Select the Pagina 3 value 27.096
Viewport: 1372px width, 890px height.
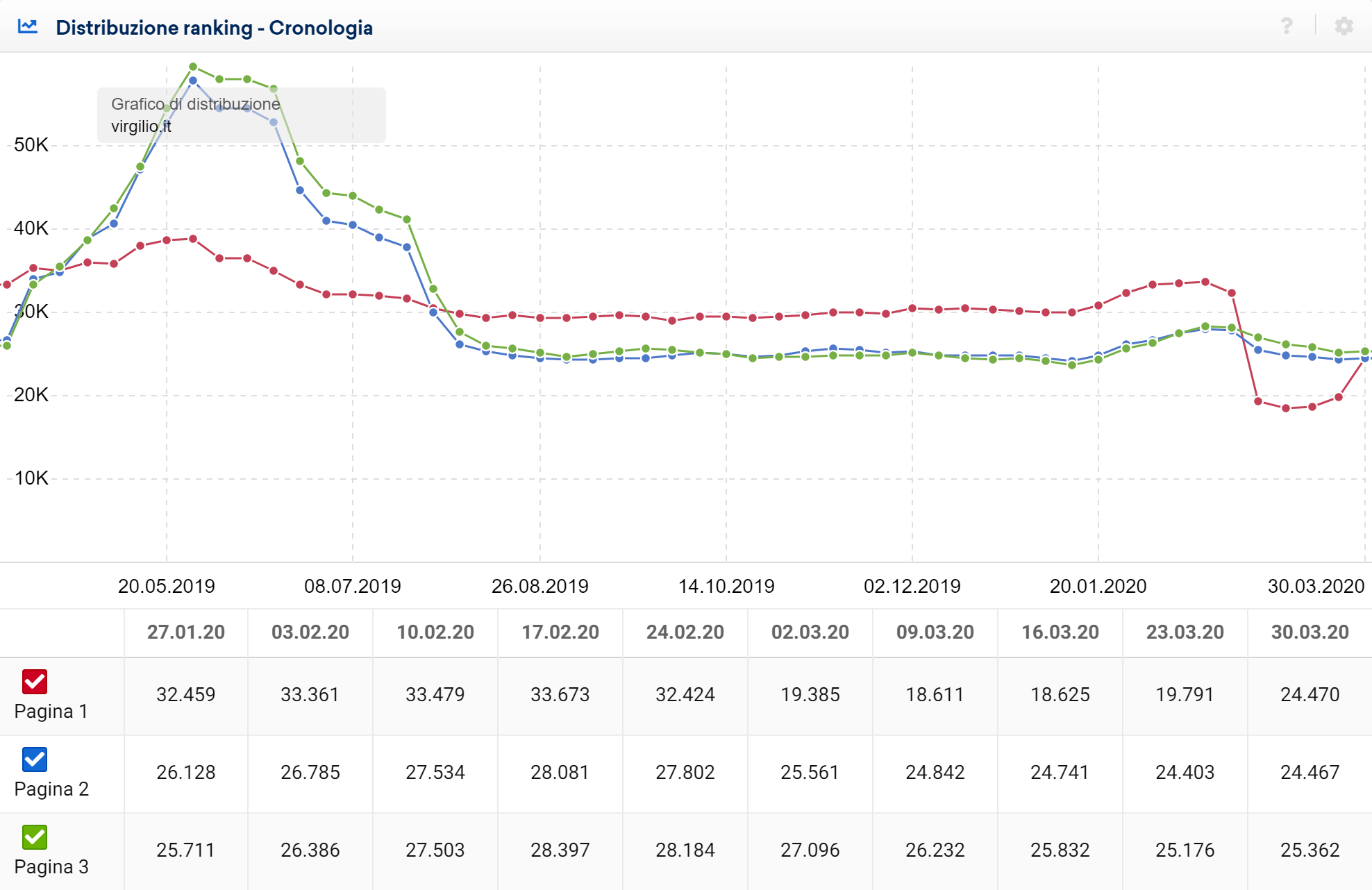pos(810,850)
